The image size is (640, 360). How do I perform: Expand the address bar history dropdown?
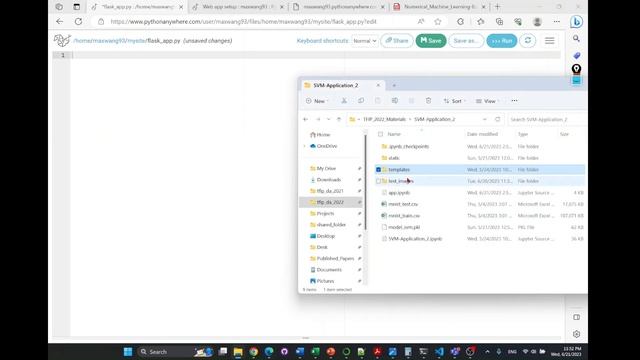(x=484, y=119)
